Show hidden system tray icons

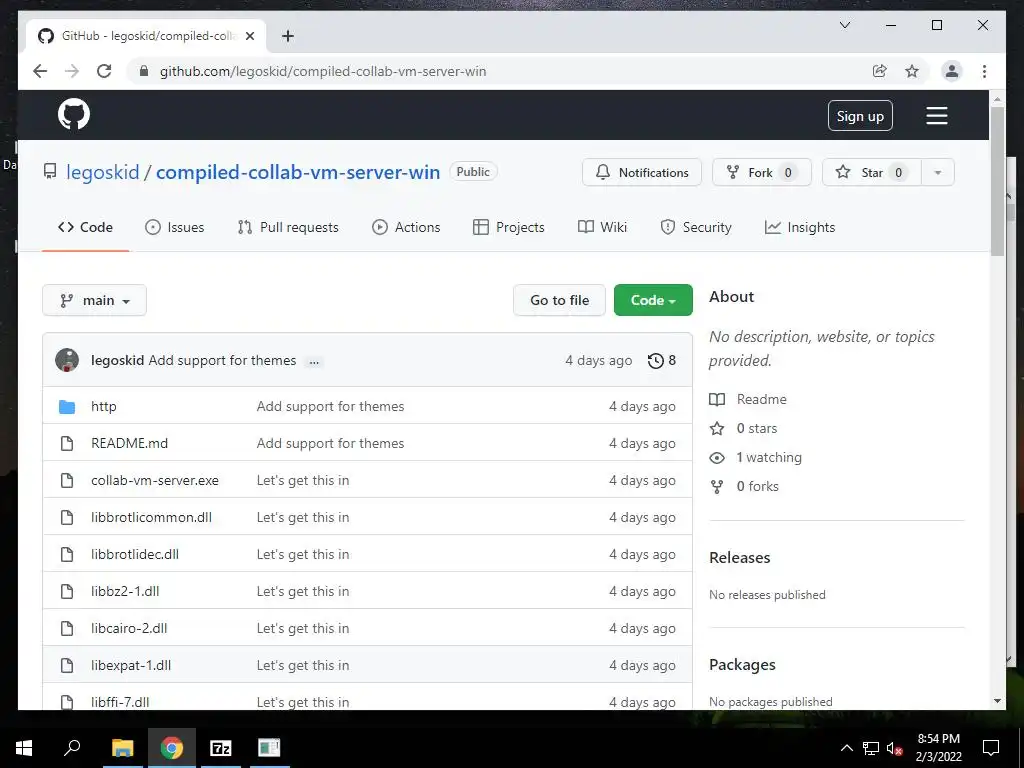click(846, 748)
